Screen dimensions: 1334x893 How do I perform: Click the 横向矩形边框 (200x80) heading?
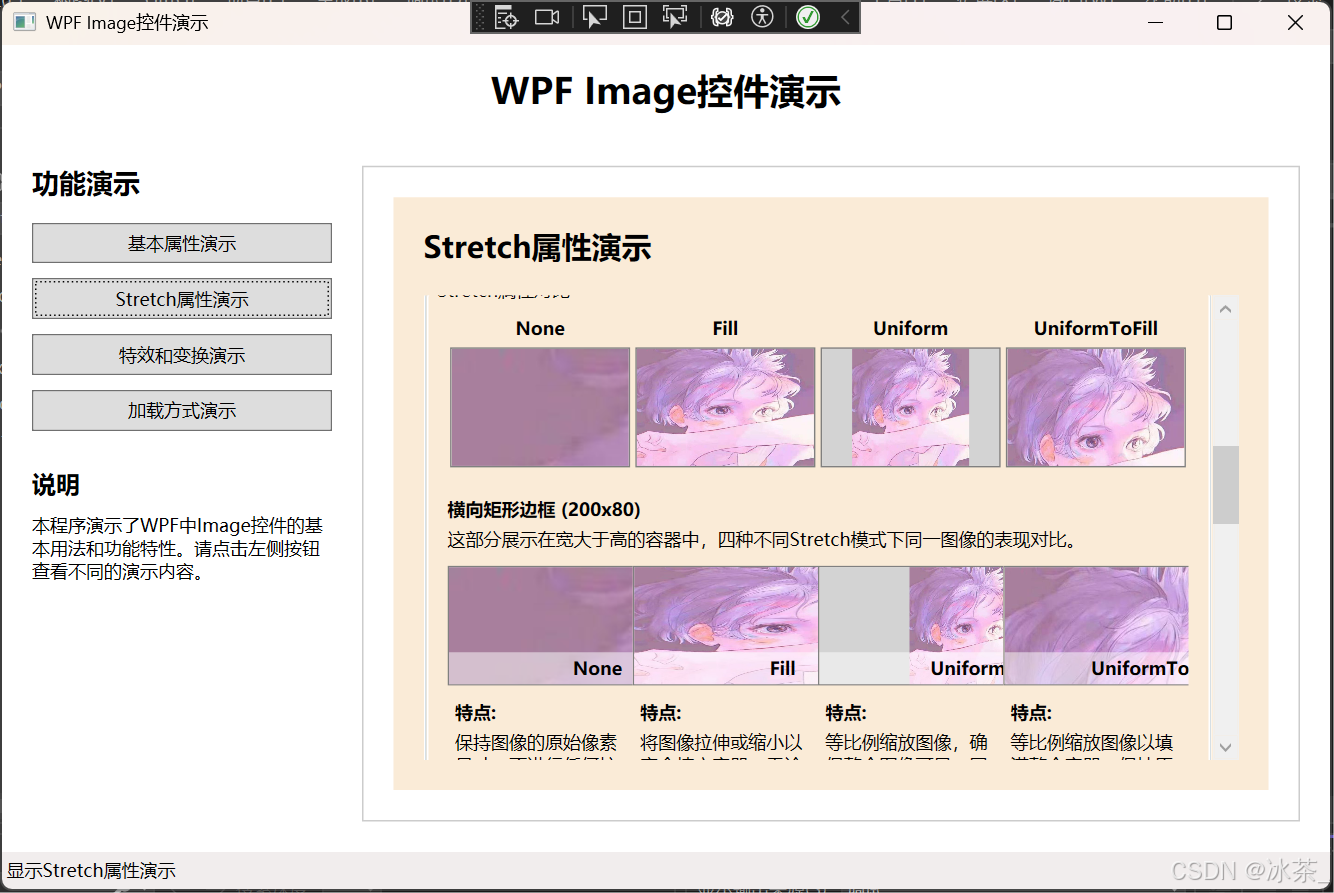(x=544, y=509)
